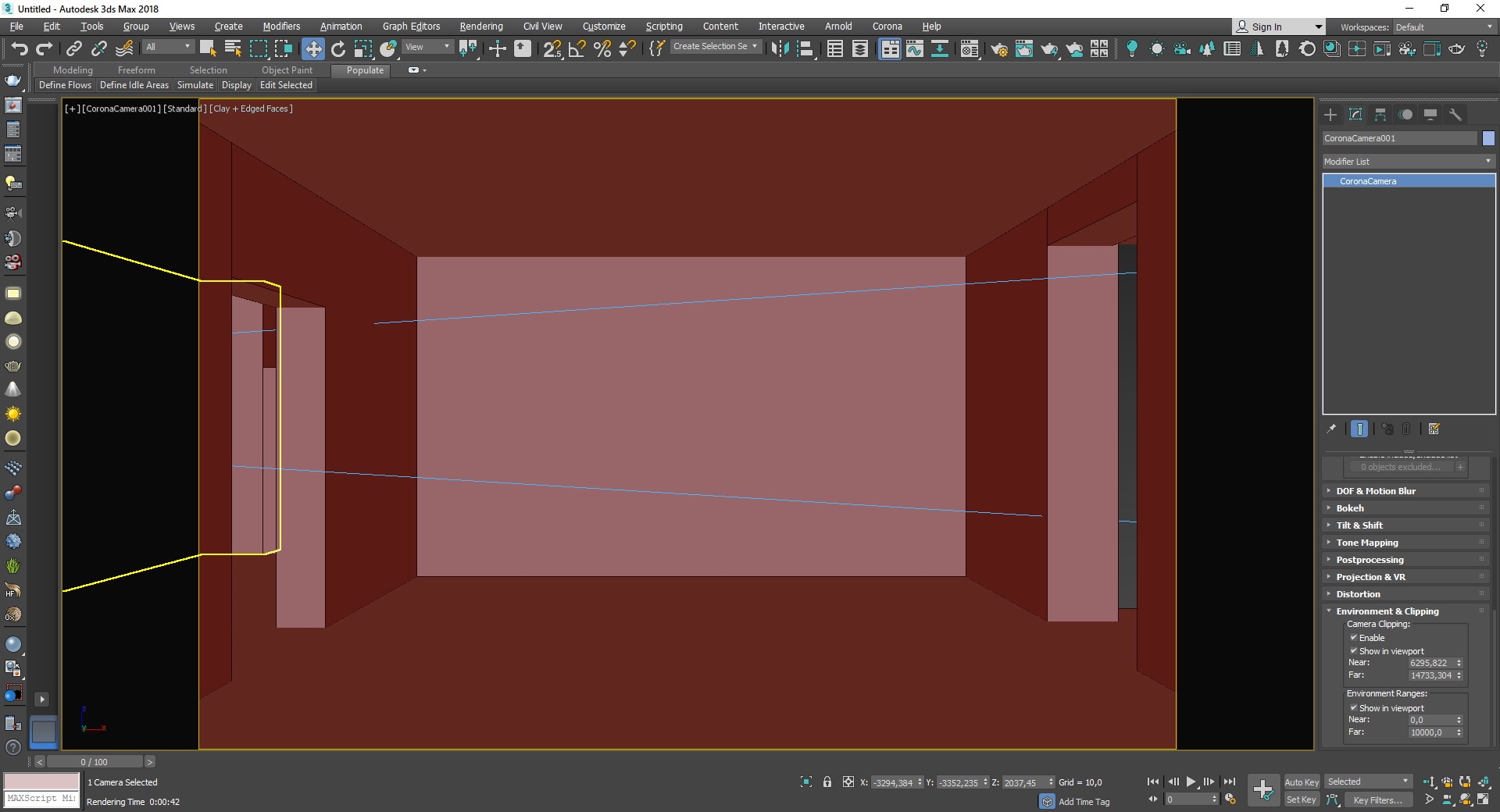Expand the Tilt & Shift rollout
The width and height of the screenshot is (1500, 812).
[x=1407, y=525]
